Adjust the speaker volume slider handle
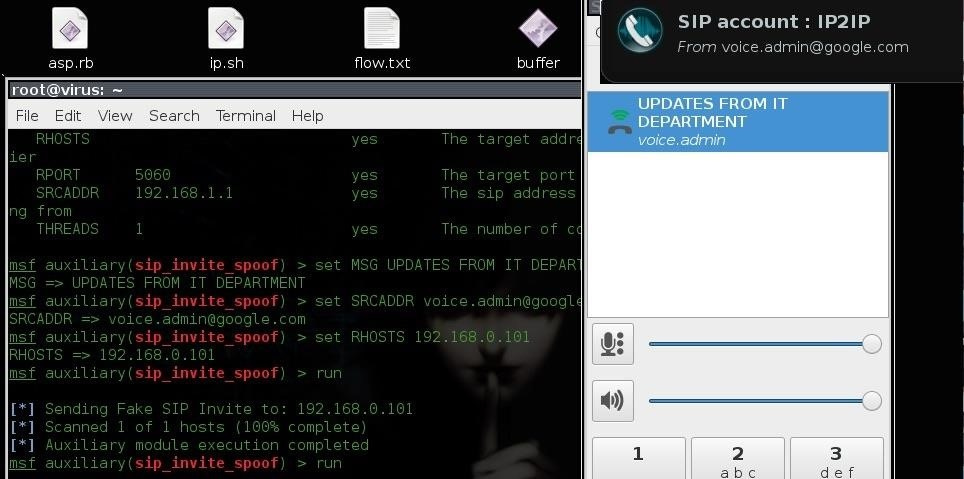Image resolution: width=964 pixels, height=479 pixels. (872, 401)
